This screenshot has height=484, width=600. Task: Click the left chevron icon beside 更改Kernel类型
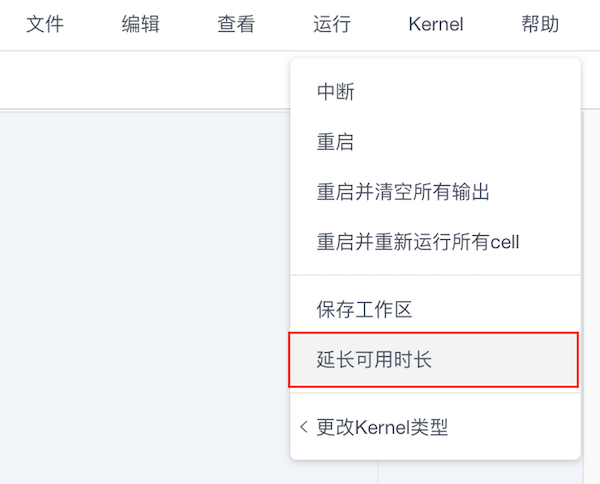pos(304,427)
